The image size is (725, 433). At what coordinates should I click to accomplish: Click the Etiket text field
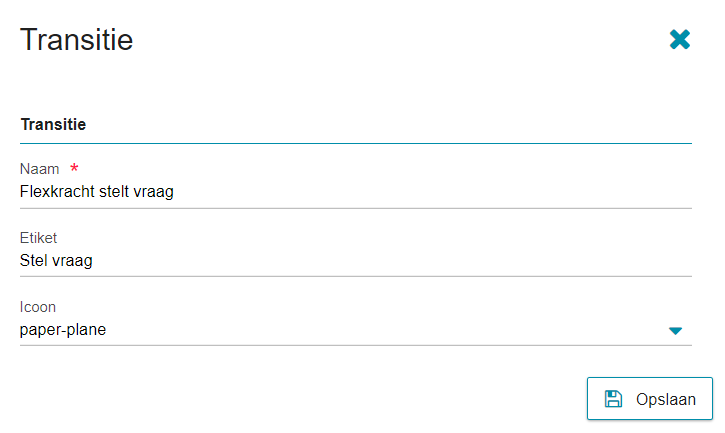click(x=356, y=260)
